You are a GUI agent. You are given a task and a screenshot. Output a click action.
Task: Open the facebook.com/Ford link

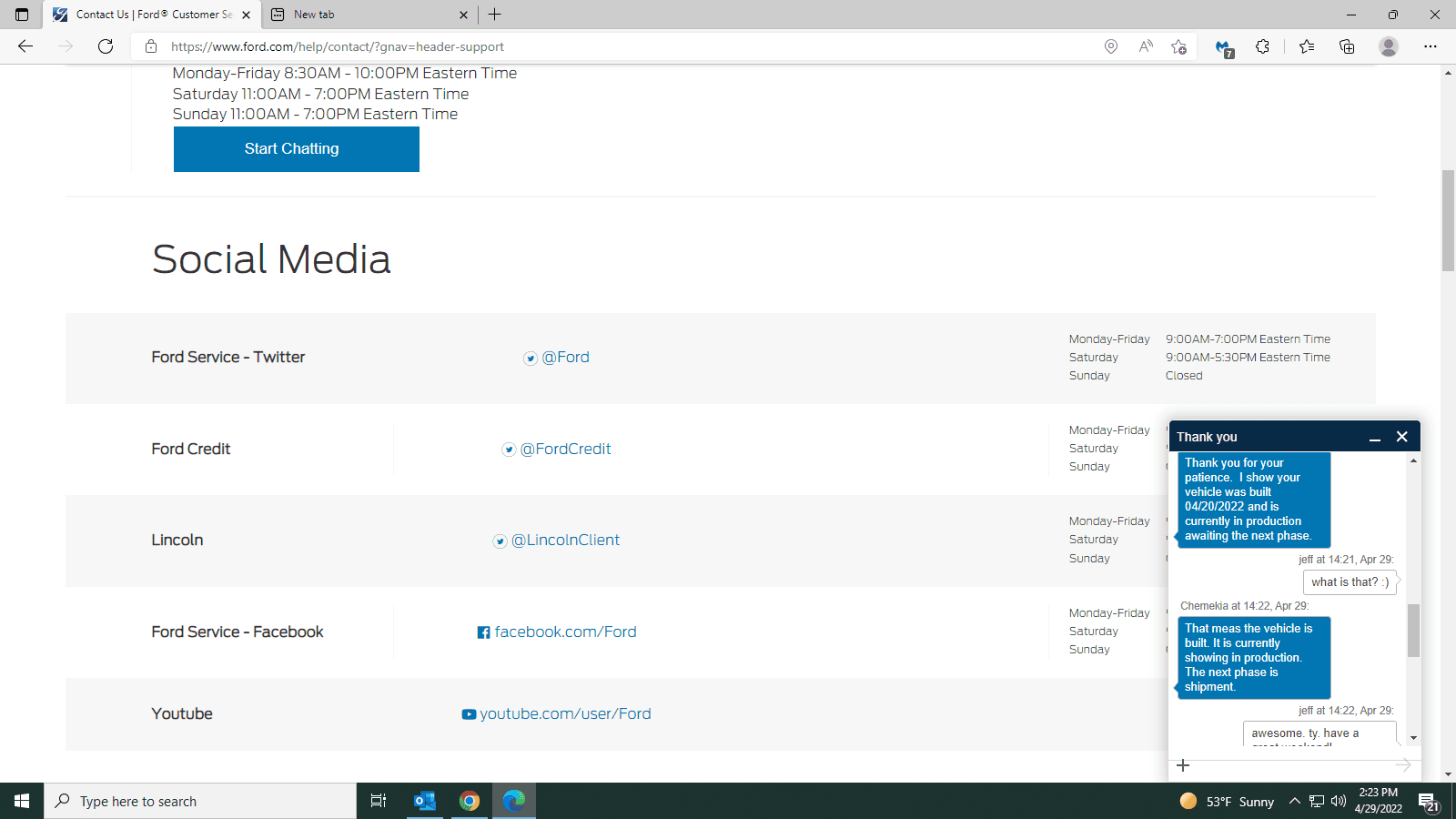(x=566, y=632)
